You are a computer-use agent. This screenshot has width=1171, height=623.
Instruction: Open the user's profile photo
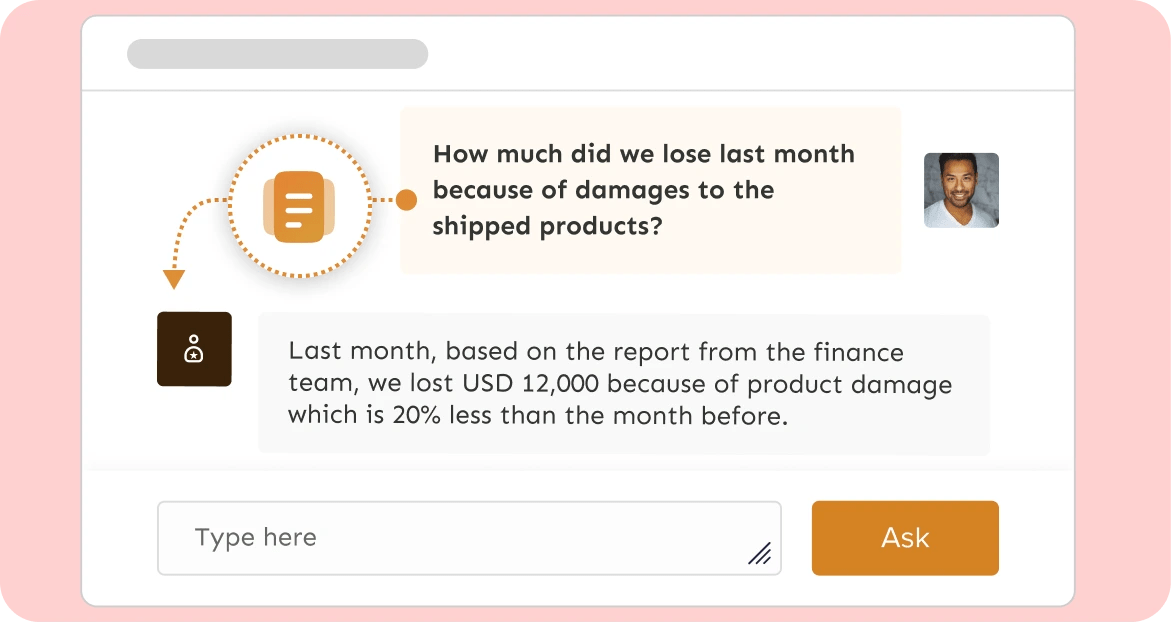[961, 190]
